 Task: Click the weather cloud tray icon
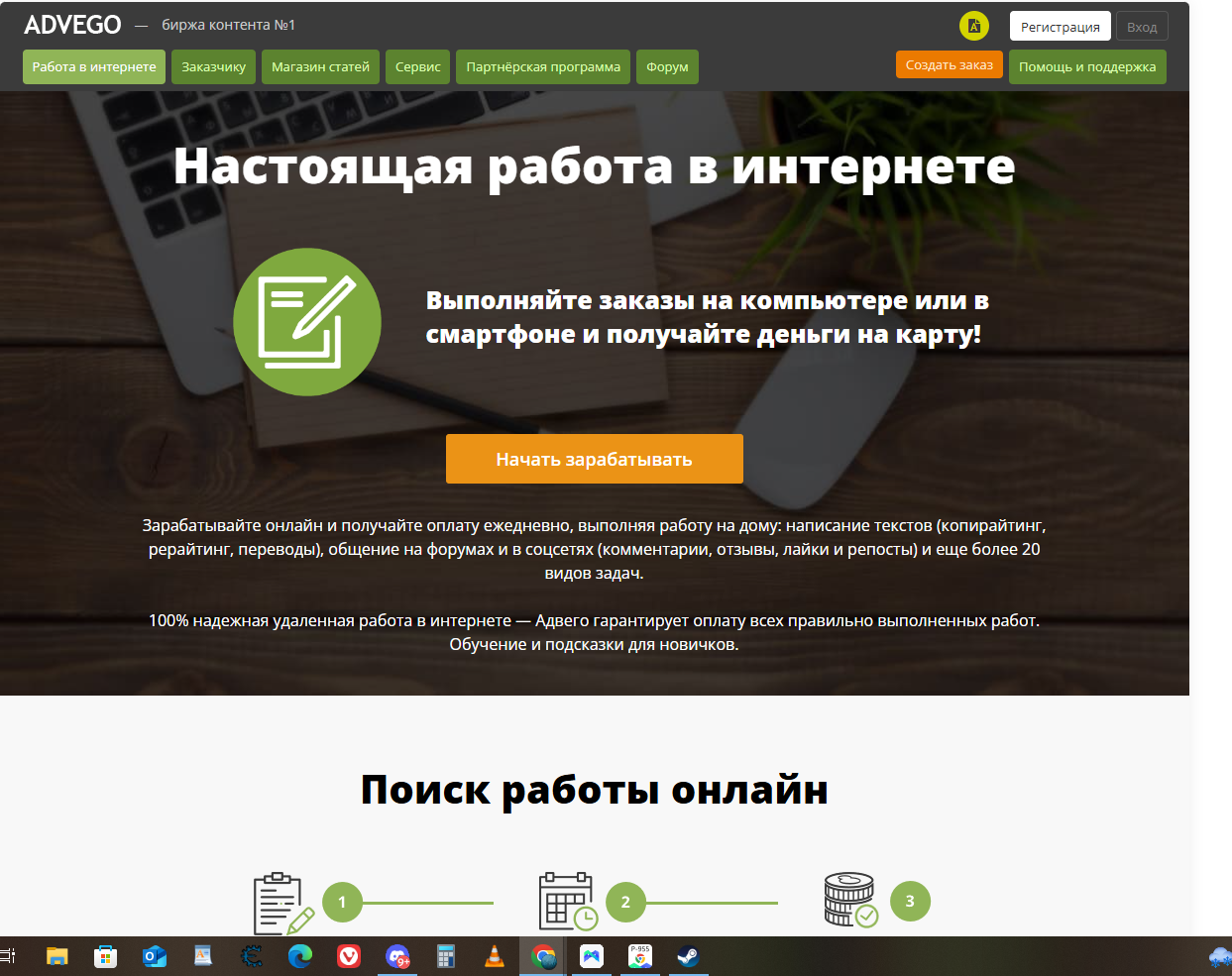point(1220,957)
